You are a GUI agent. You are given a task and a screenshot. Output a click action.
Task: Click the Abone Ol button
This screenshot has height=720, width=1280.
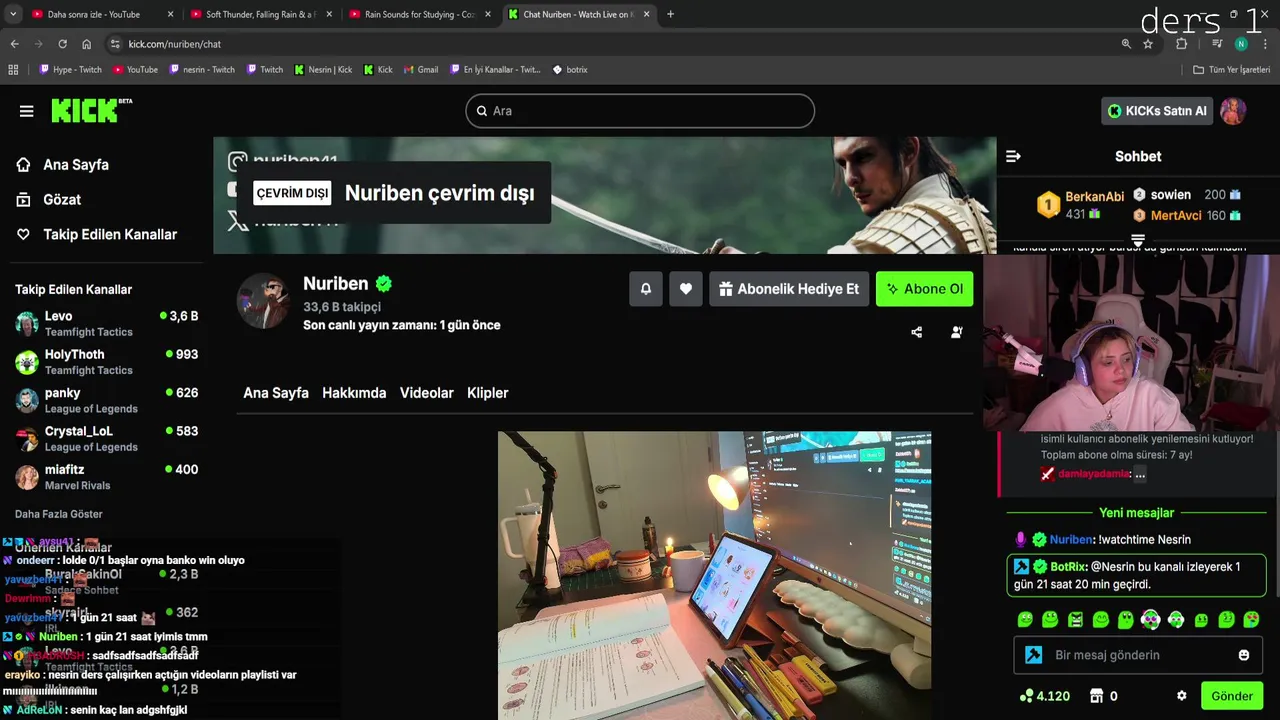pyautogui.click(x=925, y=289)
